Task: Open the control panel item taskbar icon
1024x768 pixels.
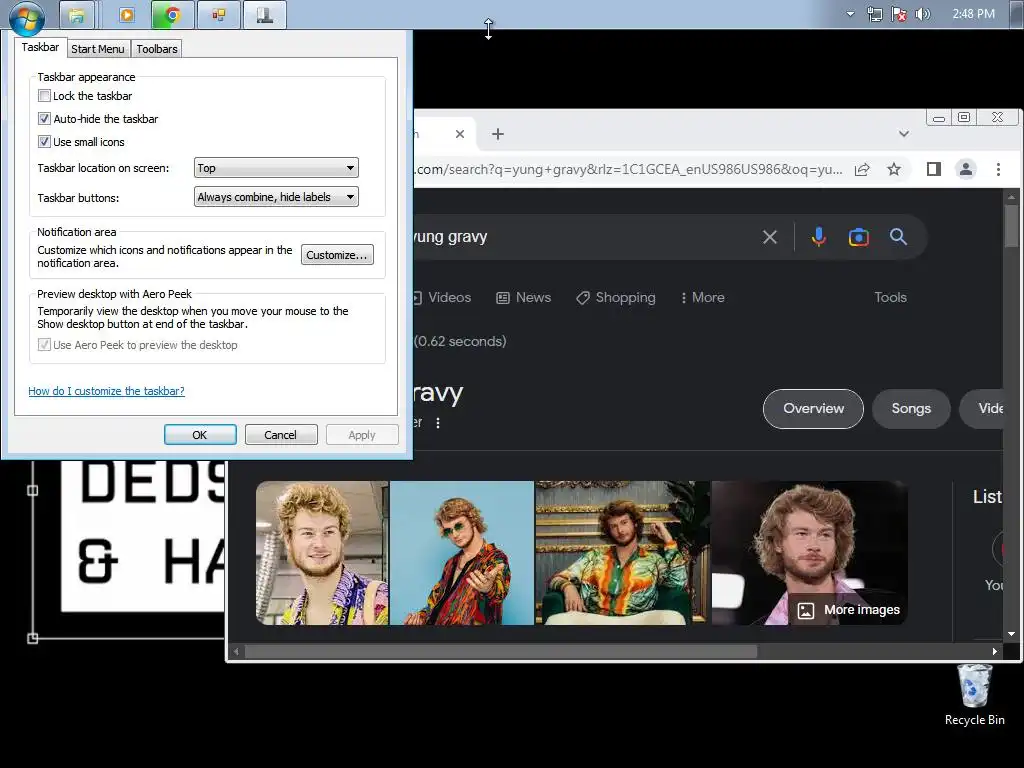Action: (218, 15)
